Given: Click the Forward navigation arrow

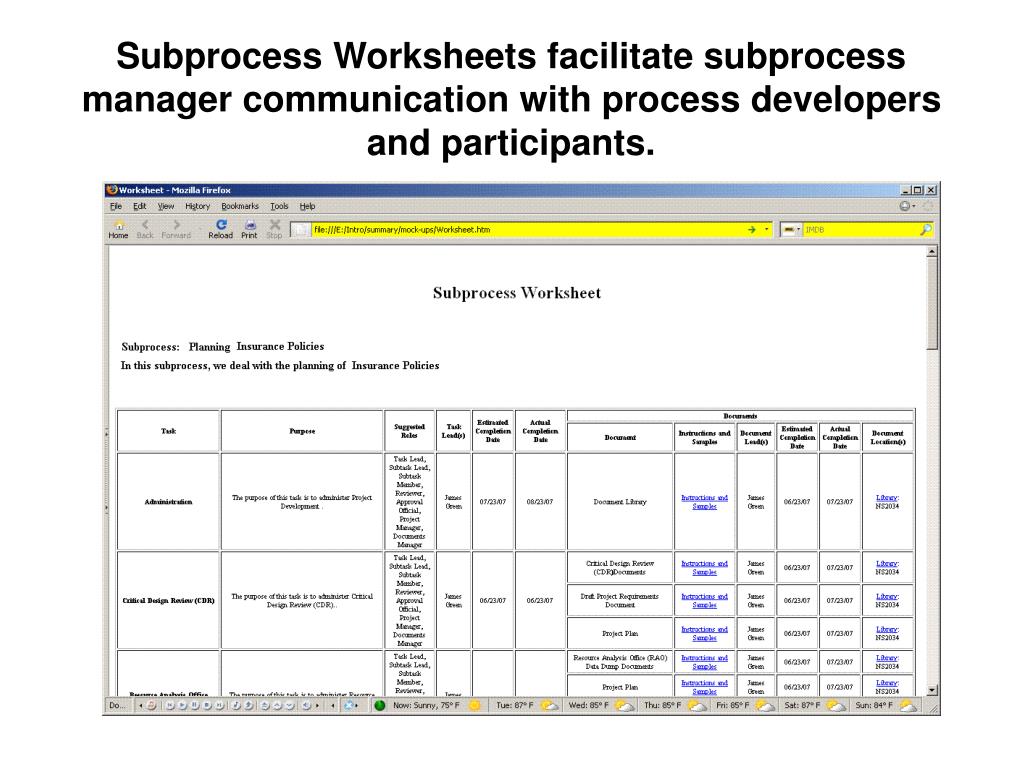Looking at the screenshot, I should click(176, 229).
